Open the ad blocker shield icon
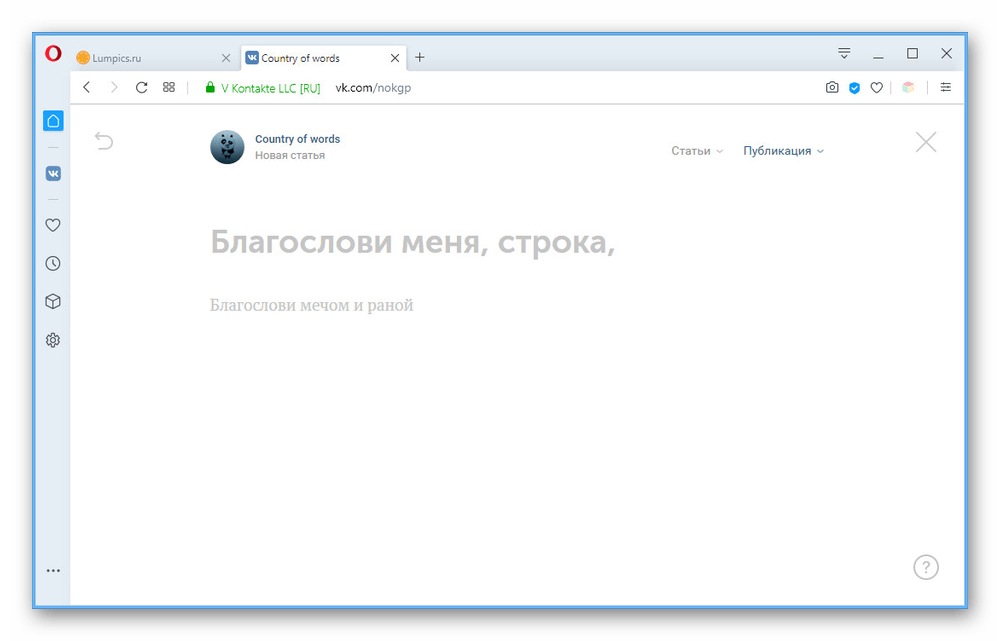This screenshot has height=641, width=1000. click(855, 88)
